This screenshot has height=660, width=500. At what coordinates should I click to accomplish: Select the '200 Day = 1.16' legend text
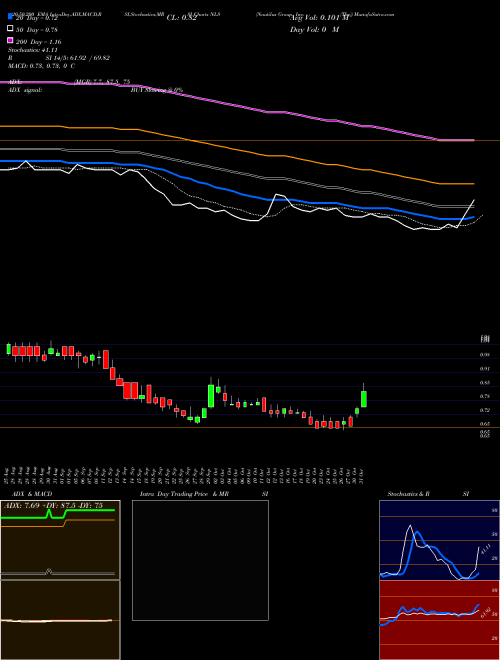click(x=38, y=42)
